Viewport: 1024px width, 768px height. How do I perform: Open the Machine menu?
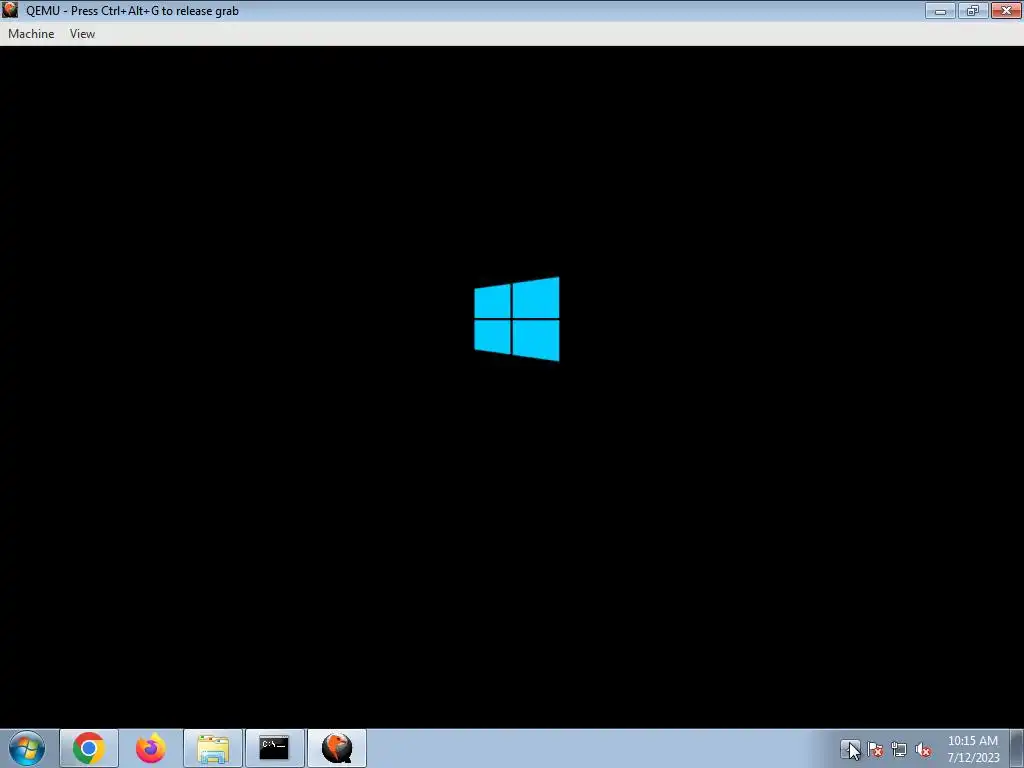[x=31, y=34]
